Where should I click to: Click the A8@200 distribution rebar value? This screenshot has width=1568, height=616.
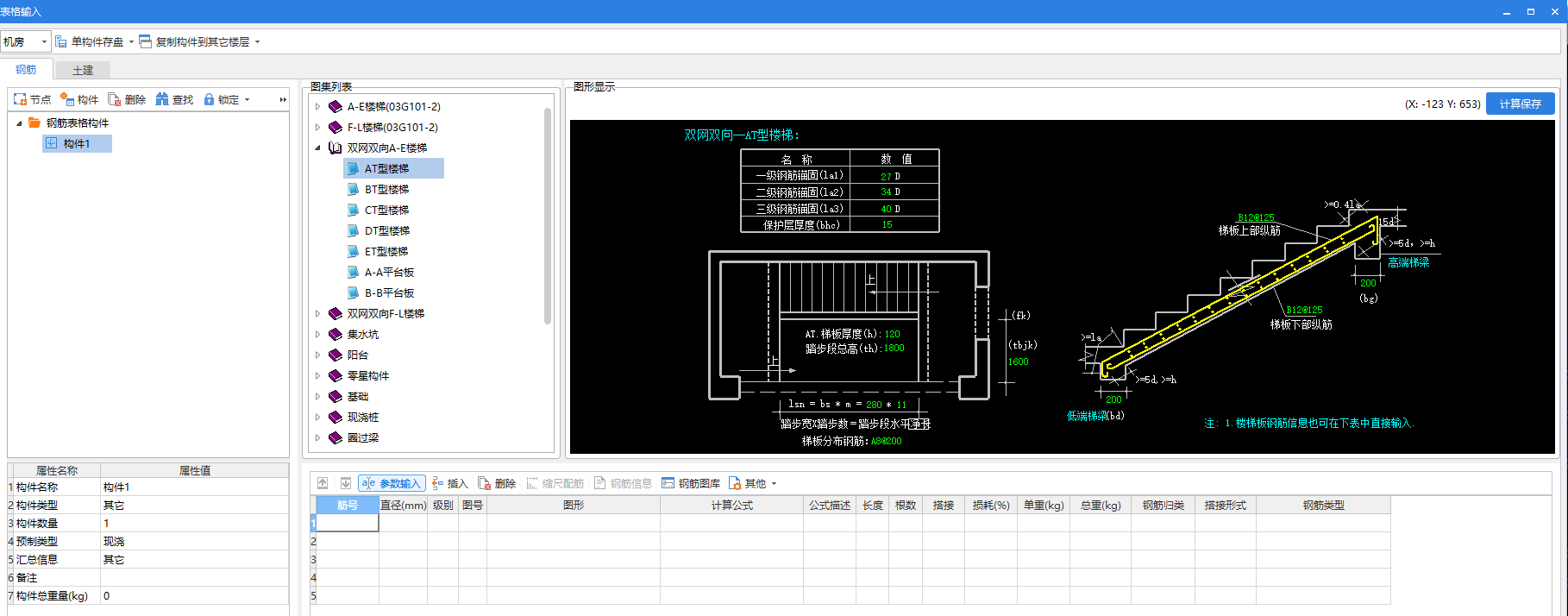pos(886,441)
